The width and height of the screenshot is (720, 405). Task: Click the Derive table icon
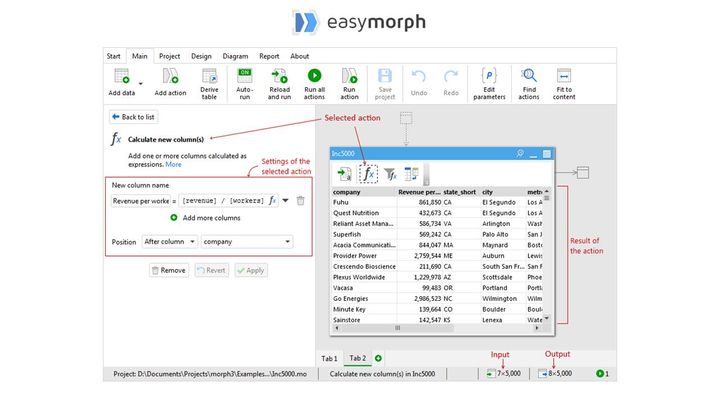[x=209, y=76]
